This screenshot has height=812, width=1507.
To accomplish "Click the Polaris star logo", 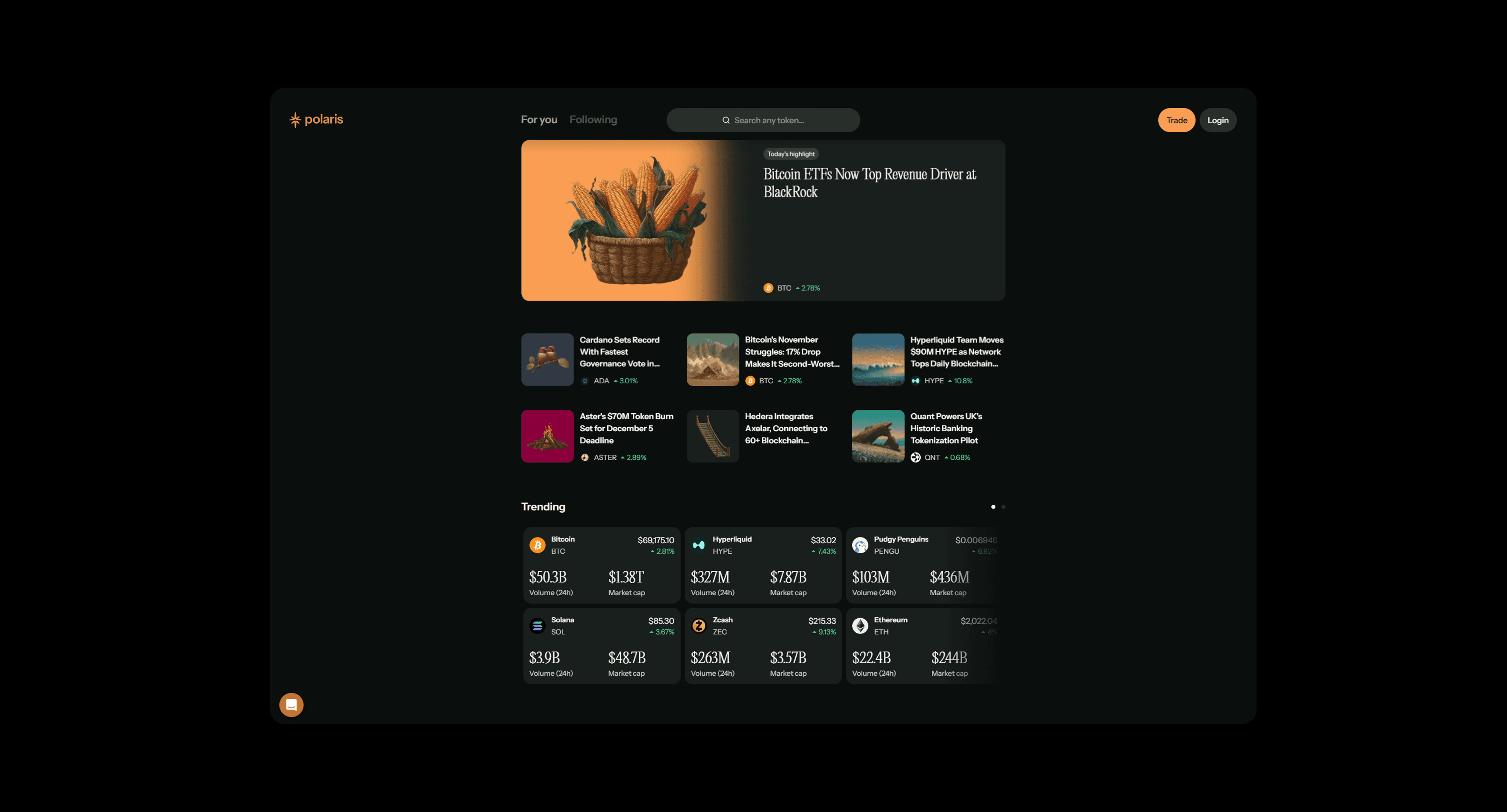I will tap(295, 120).
